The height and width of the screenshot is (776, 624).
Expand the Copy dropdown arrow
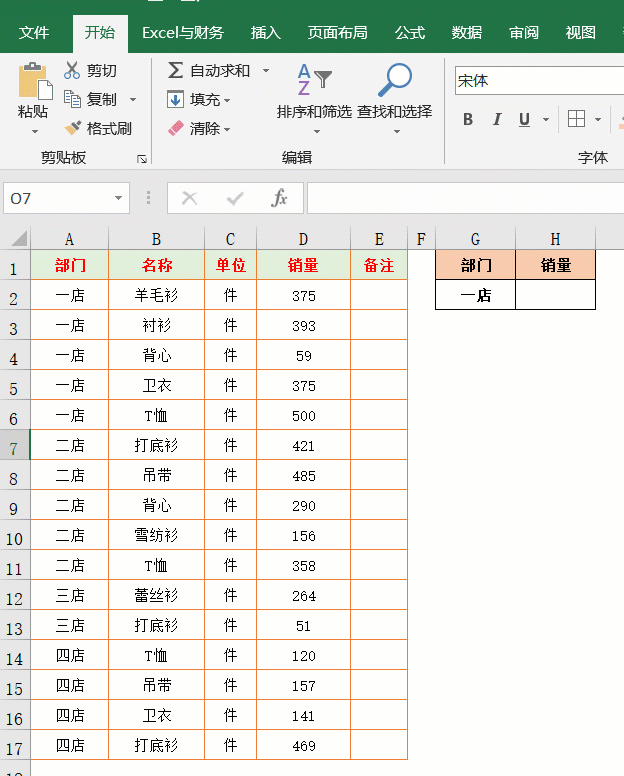click(x=133, y=99)
